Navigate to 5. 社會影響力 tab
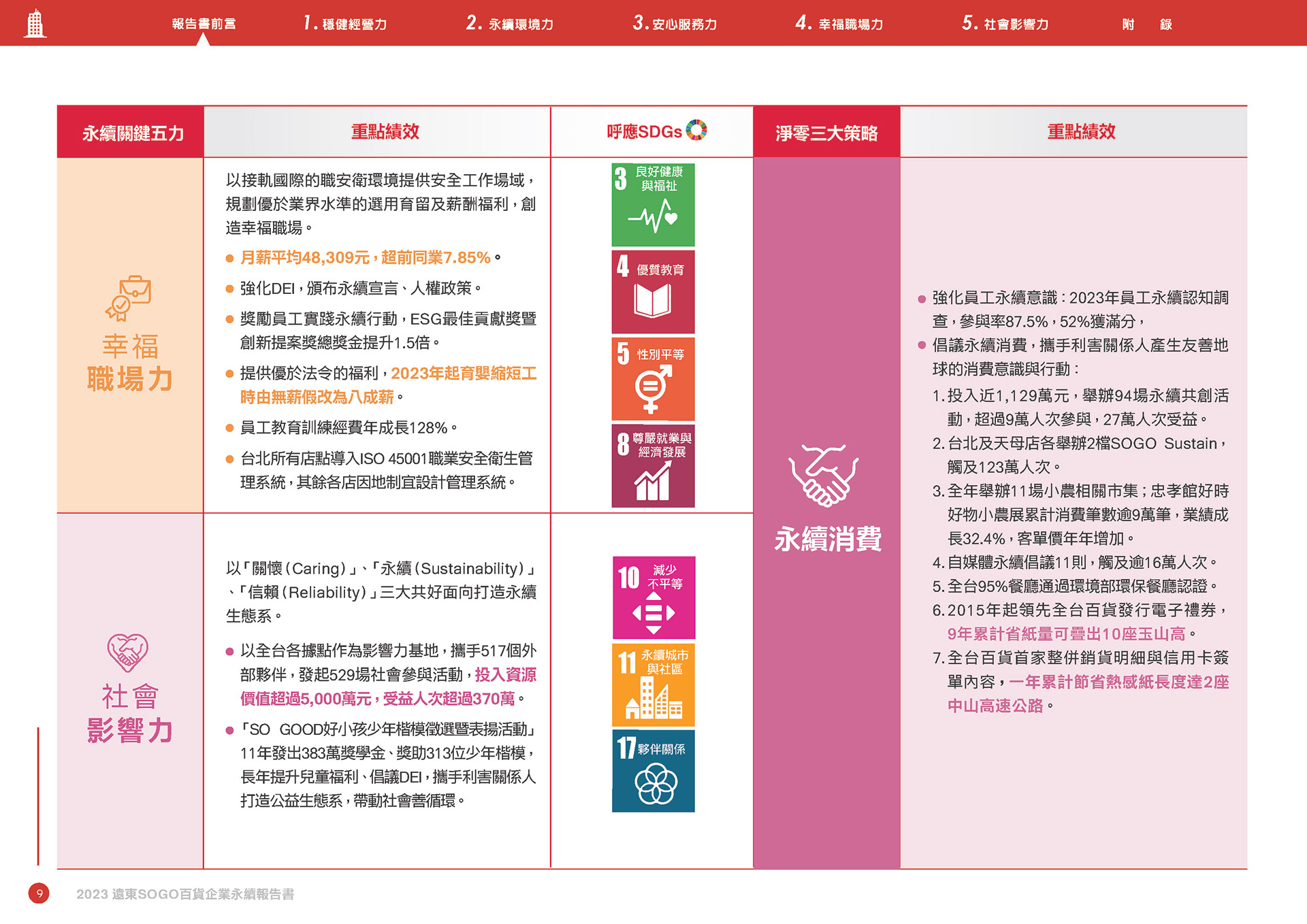The image size is (1307, 924). (1005, 24)
